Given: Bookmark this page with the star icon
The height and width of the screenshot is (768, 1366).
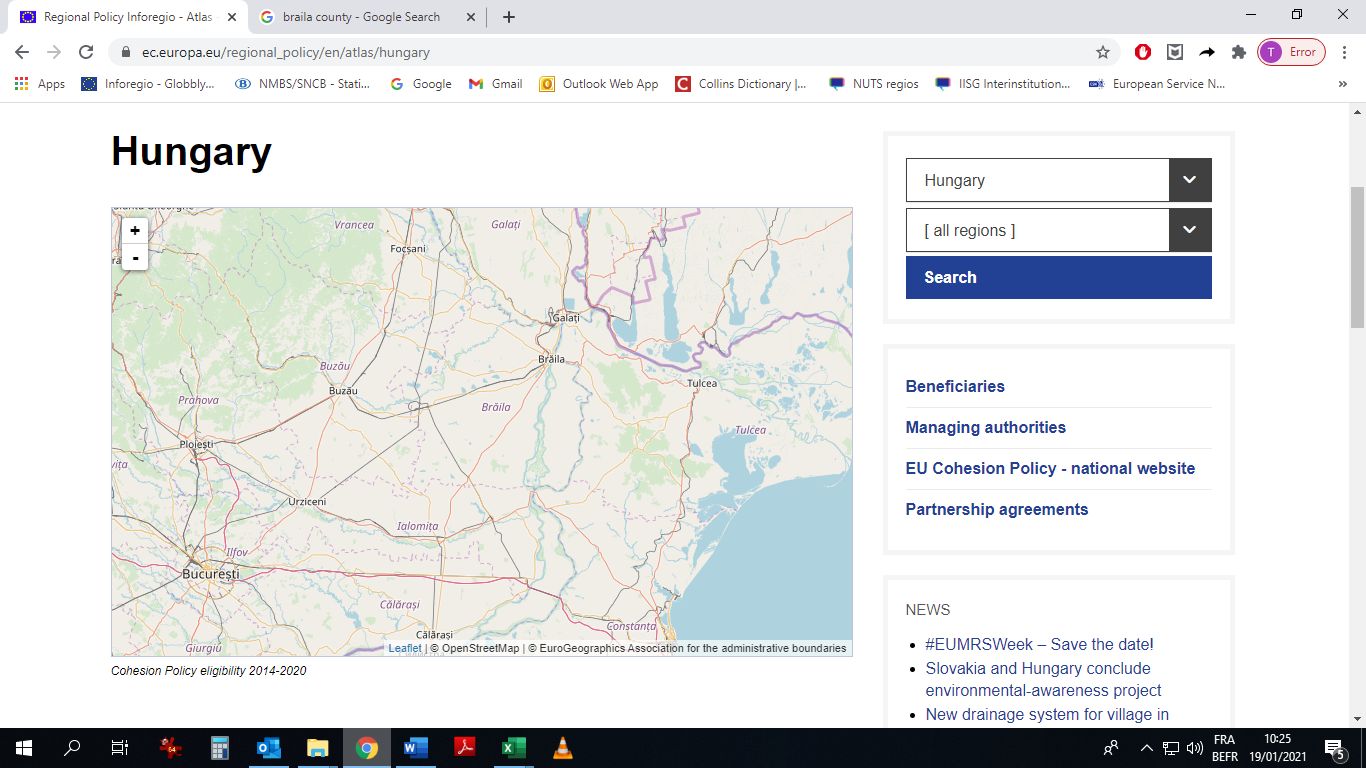Looking at the screenshot, I should click(1103, 52).
